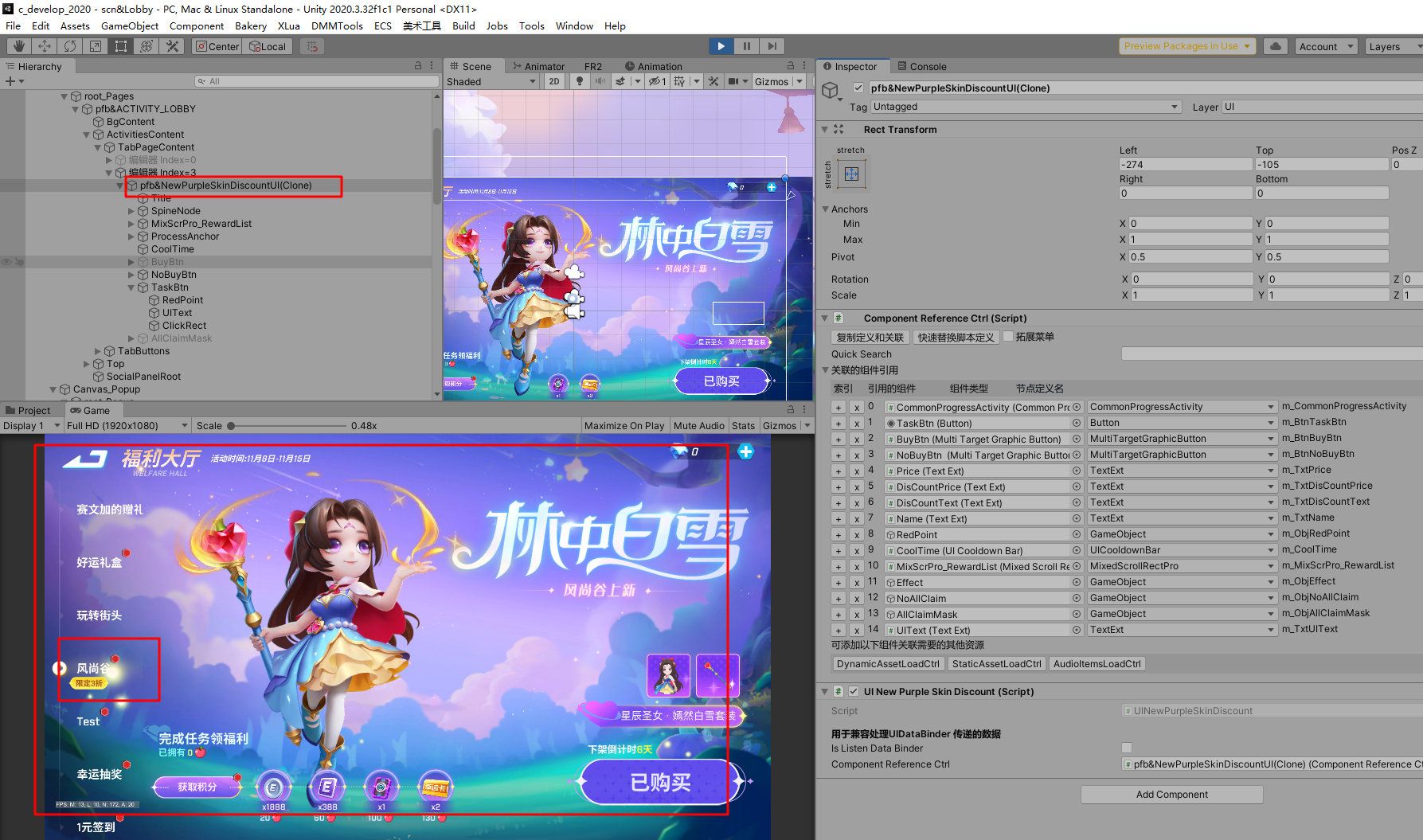Select the Hand tool in Unity toolbar
The height and width of the screenshot is (840, 1423).
(19, 46)
